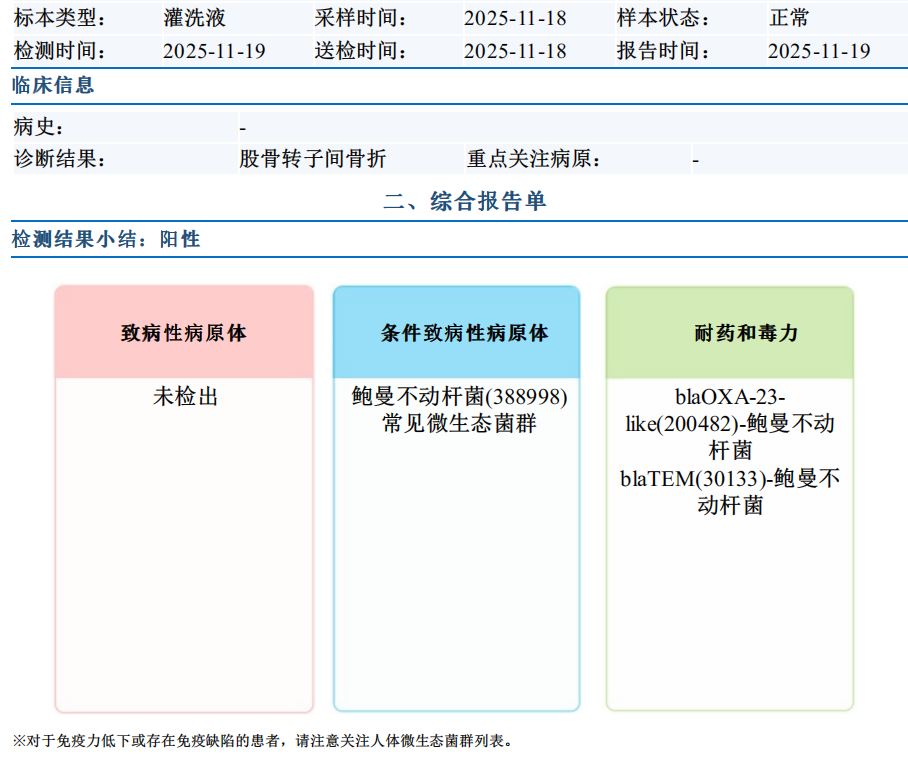The image size is (908, 769).
Task: Click the 检测结果小结：阳性 summary line
Action: tap(106, 240)
